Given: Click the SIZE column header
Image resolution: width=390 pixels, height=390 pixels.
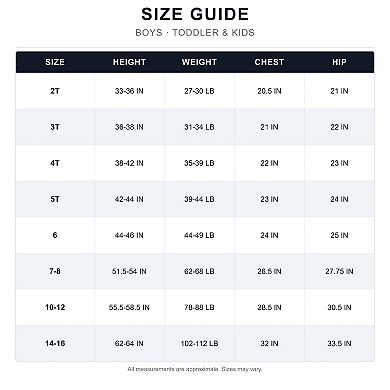Looking at the screenshot, I should 55,62.
